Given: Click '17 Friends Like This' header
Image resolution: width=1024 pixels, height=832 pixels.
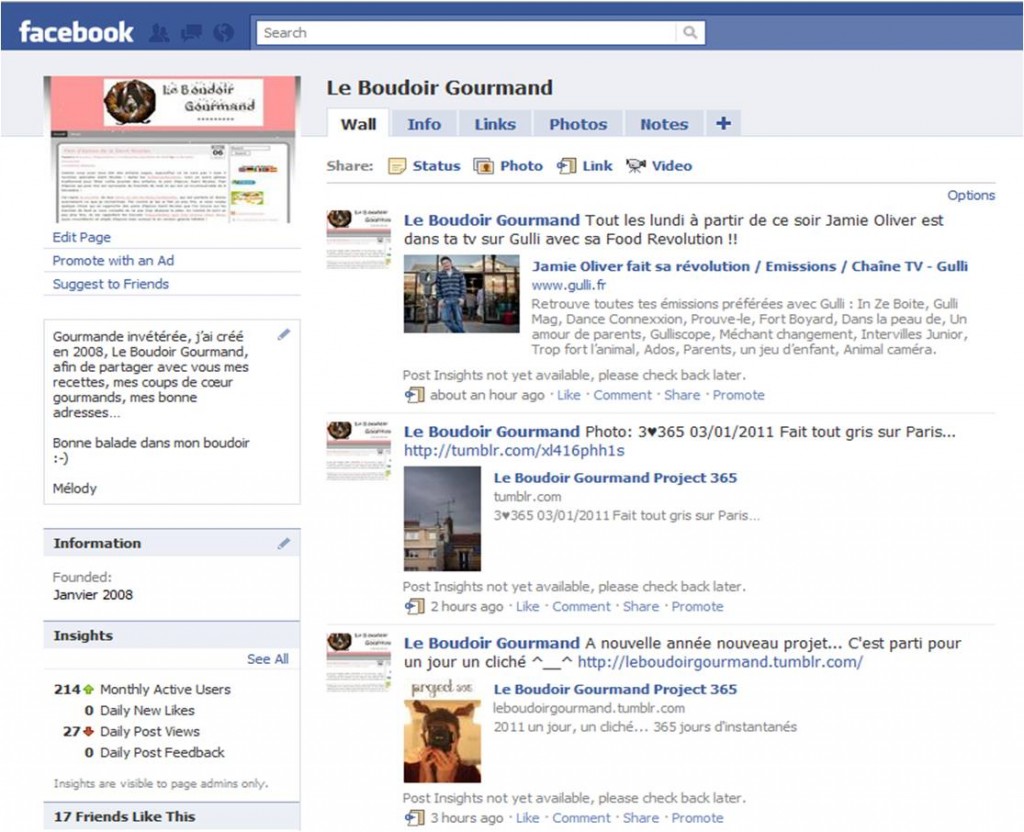Looking at the screenshot, I should (172, 816).
